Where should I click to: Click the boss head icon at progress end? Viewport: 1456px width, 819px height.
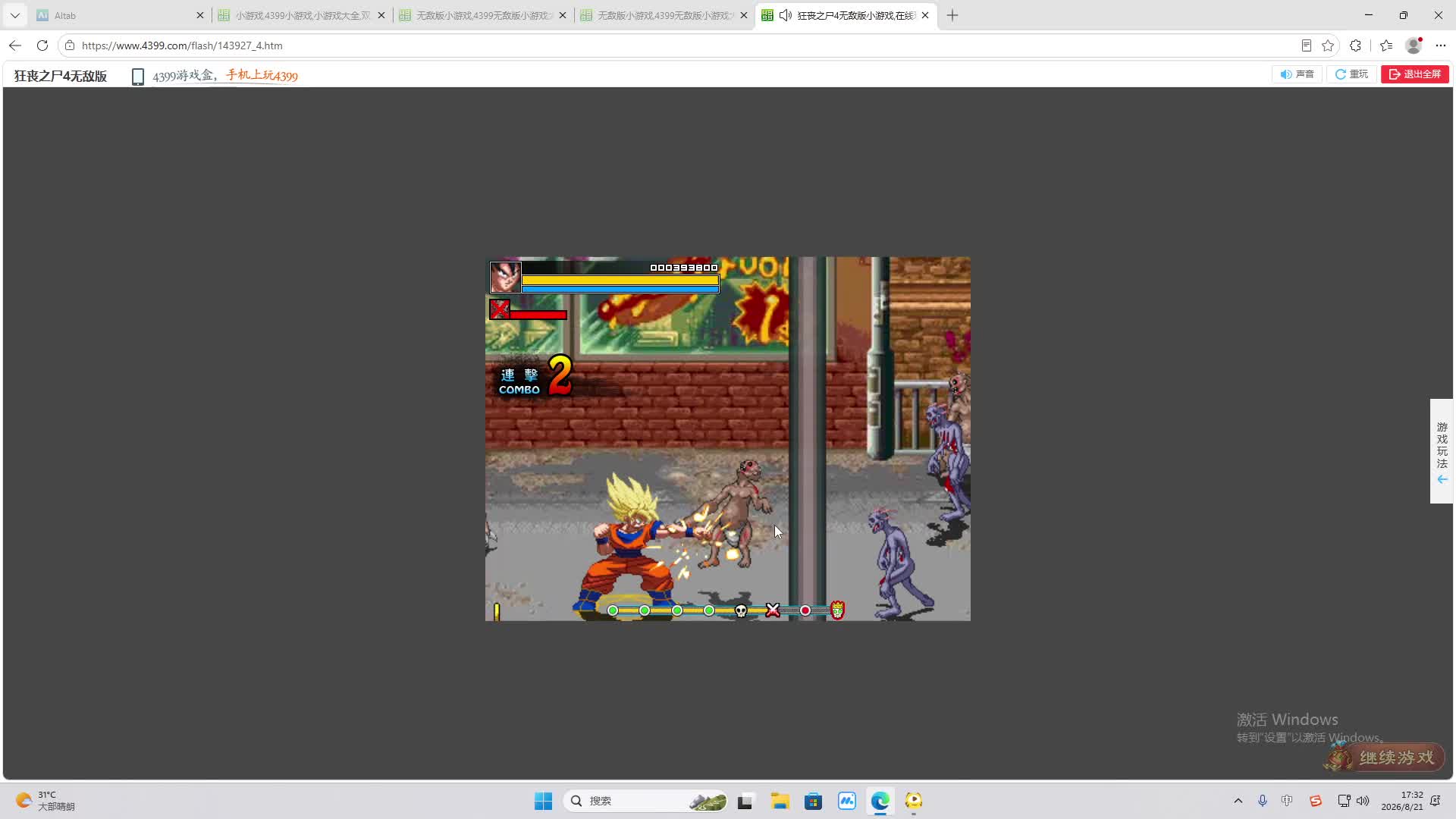click(837, 610)
